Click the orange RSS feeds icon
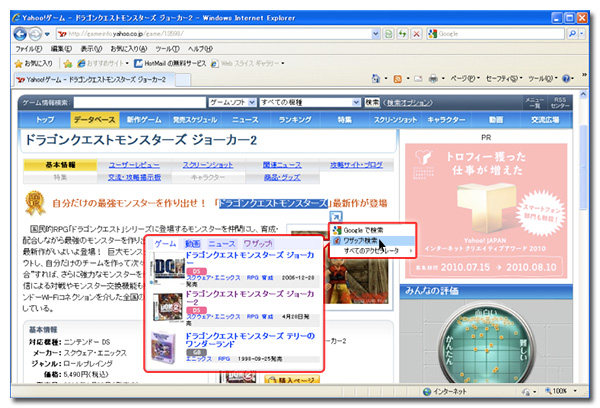 coord(398,79)
